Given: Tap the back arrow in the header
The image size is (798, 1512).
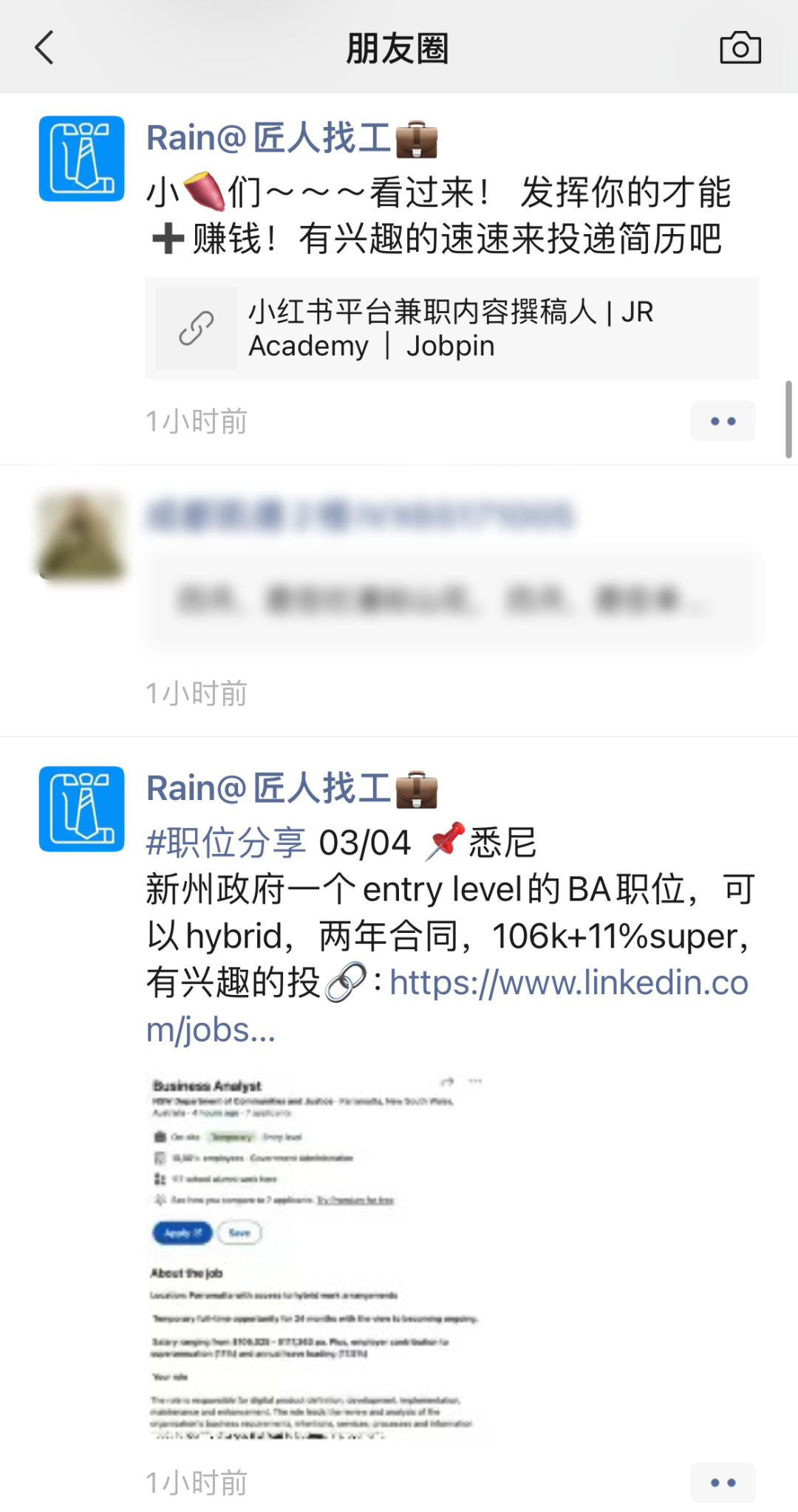Looking at the screenshot, I should (44, 48).
